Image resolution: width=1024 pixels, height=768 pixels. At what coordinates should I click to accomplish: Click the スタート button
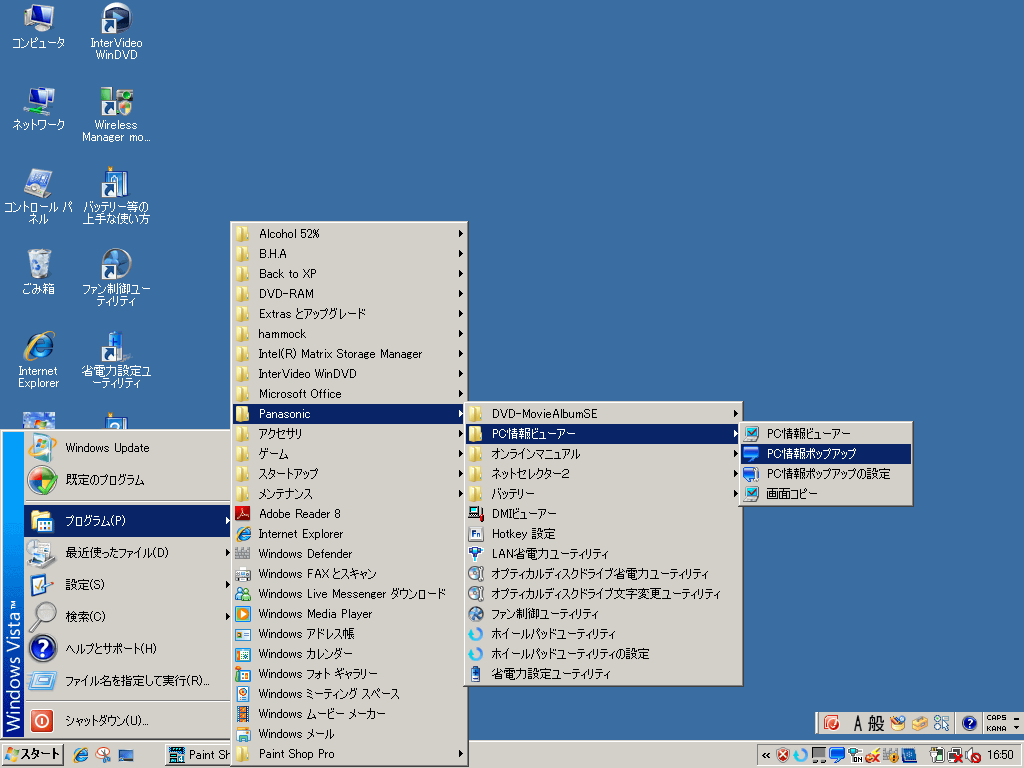[x=33, y=755]
